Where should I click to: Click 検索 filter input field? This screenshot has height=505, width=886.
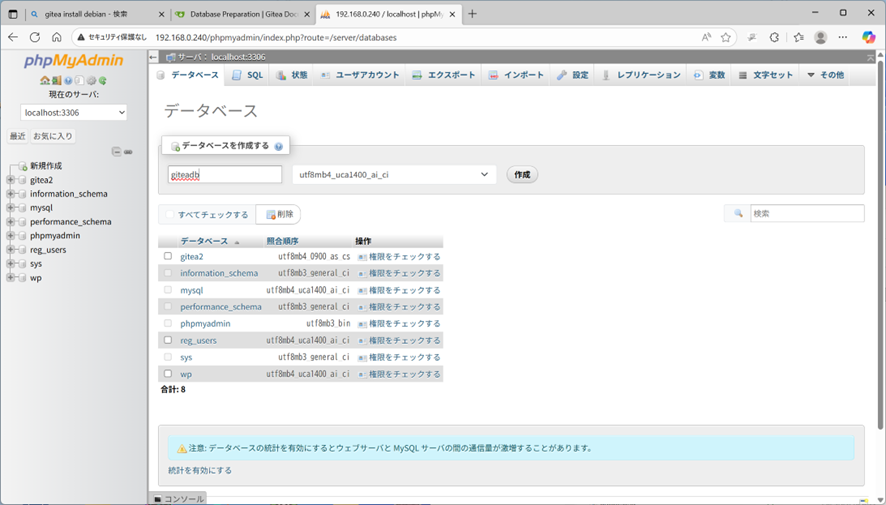(807, 213)
